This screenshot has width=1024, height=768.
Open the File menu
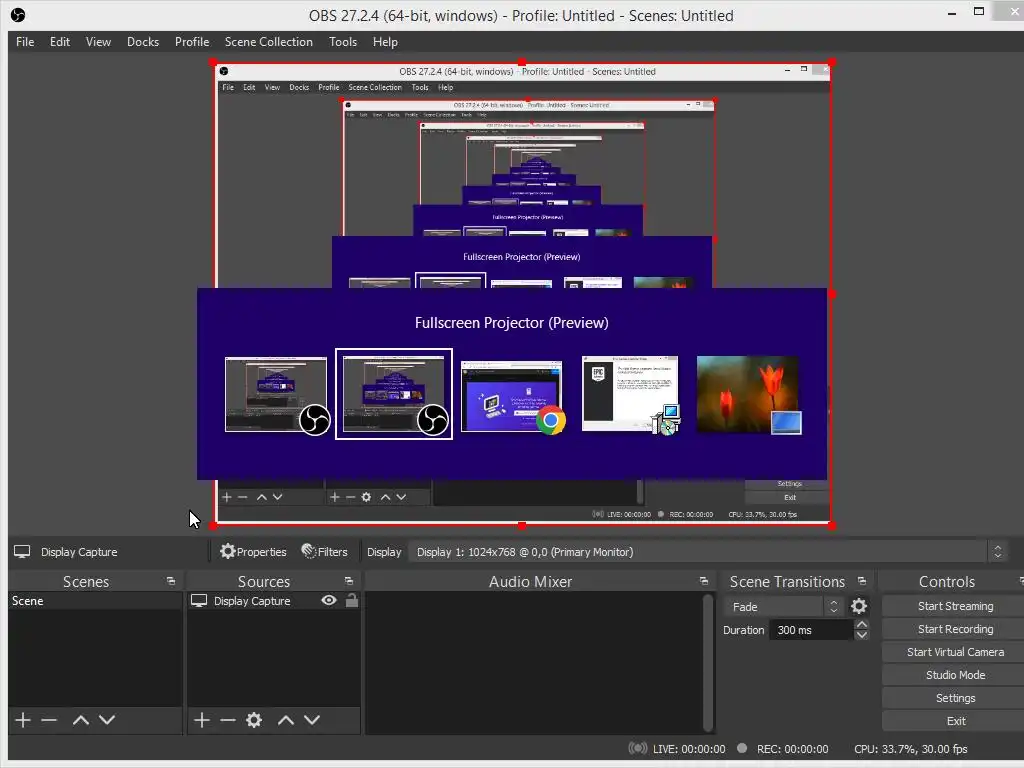click(x=25, y=42)
